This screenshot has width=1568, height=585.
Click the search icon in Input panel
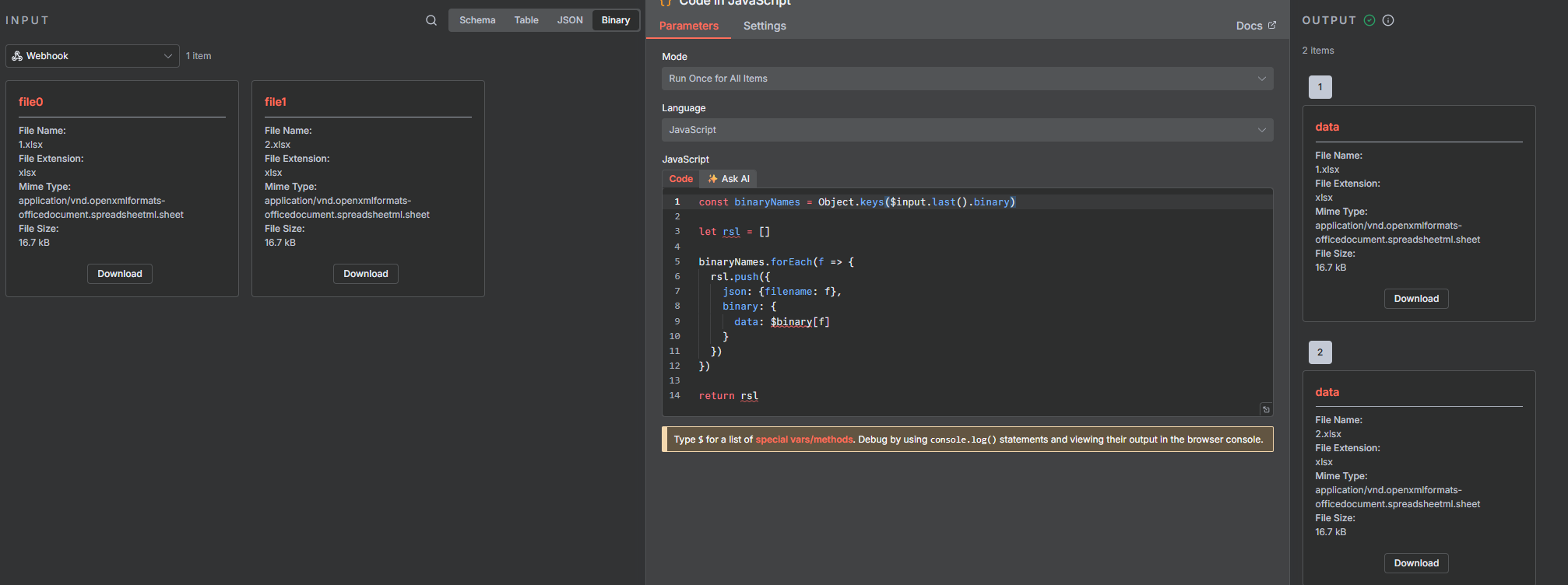click(431, 20)
